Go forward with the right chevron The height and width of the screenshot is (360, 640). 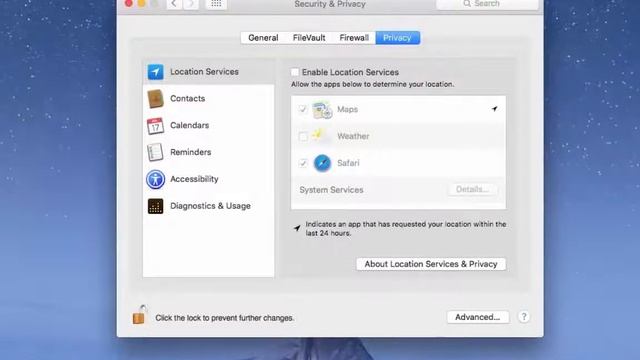coord(191,4)
